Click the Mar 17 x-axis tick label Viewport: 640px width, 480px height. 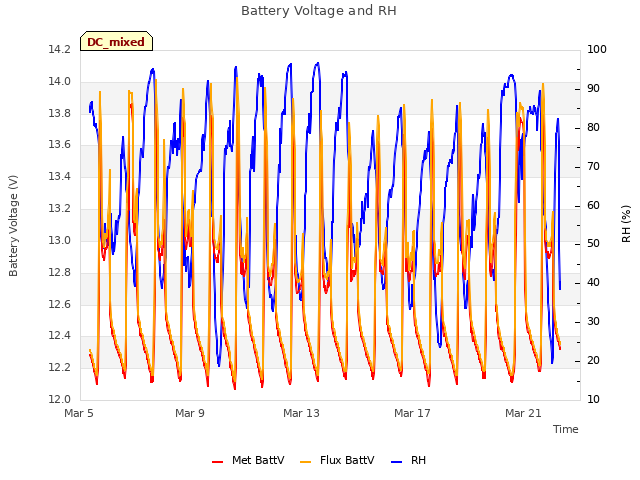(x=412, y=413)
